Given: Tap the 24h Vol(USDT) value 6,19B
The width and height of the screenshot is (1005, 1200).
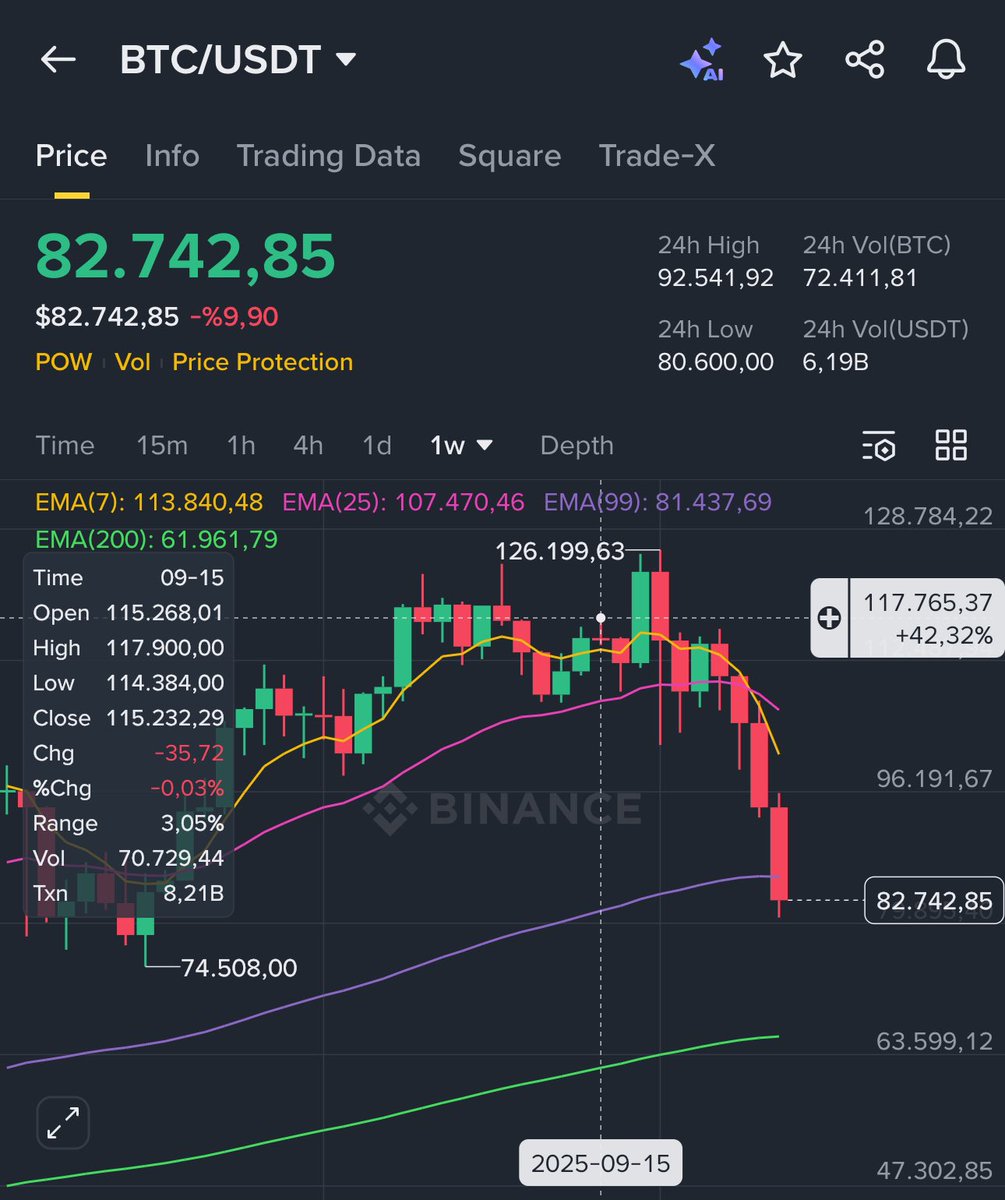Looking at the screenshot, I should pyautogui.click(x=835, y=362).
